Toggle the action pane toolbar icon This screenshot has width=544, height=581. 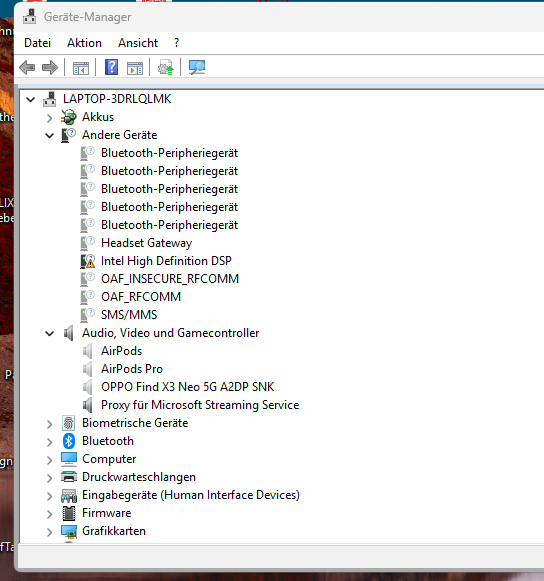[135, 68]
